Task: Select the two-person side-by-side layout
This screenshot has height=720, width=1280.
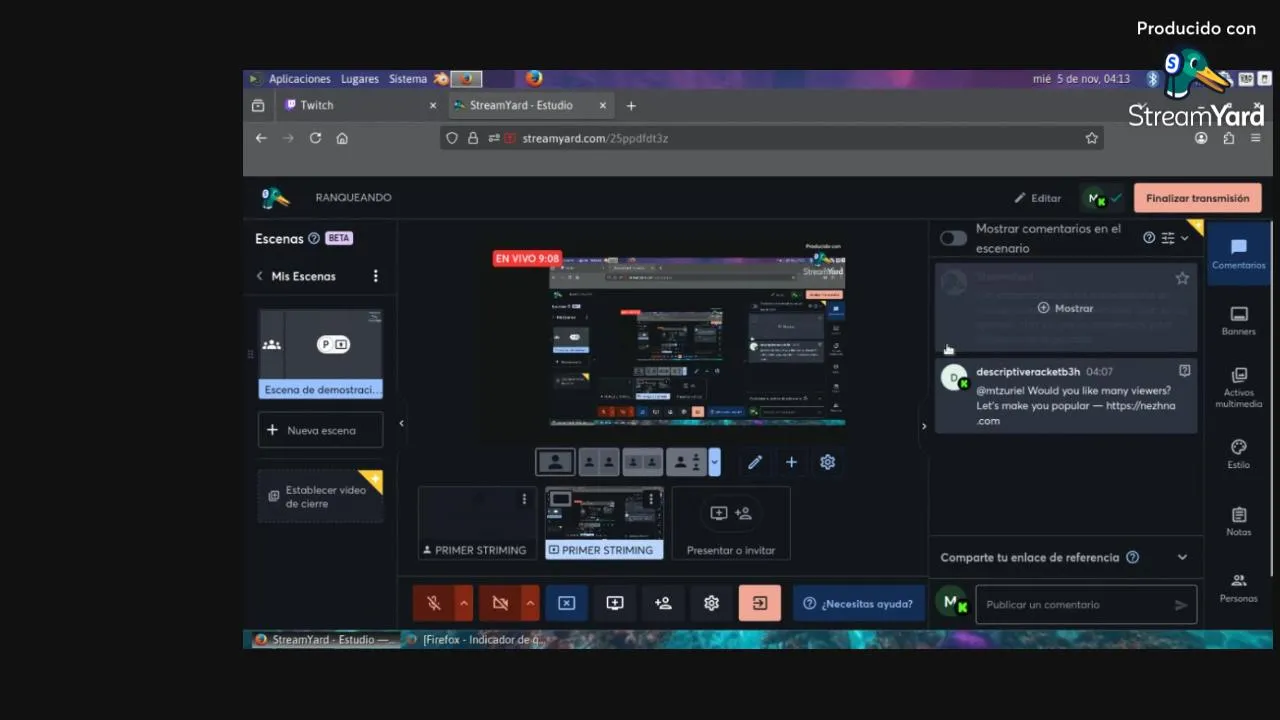Action: point(599,462)
